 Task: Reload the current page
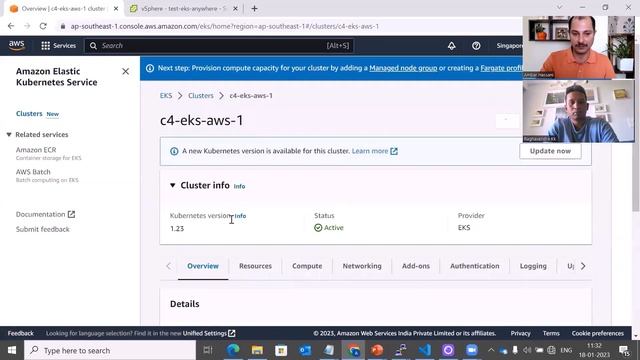43,26
